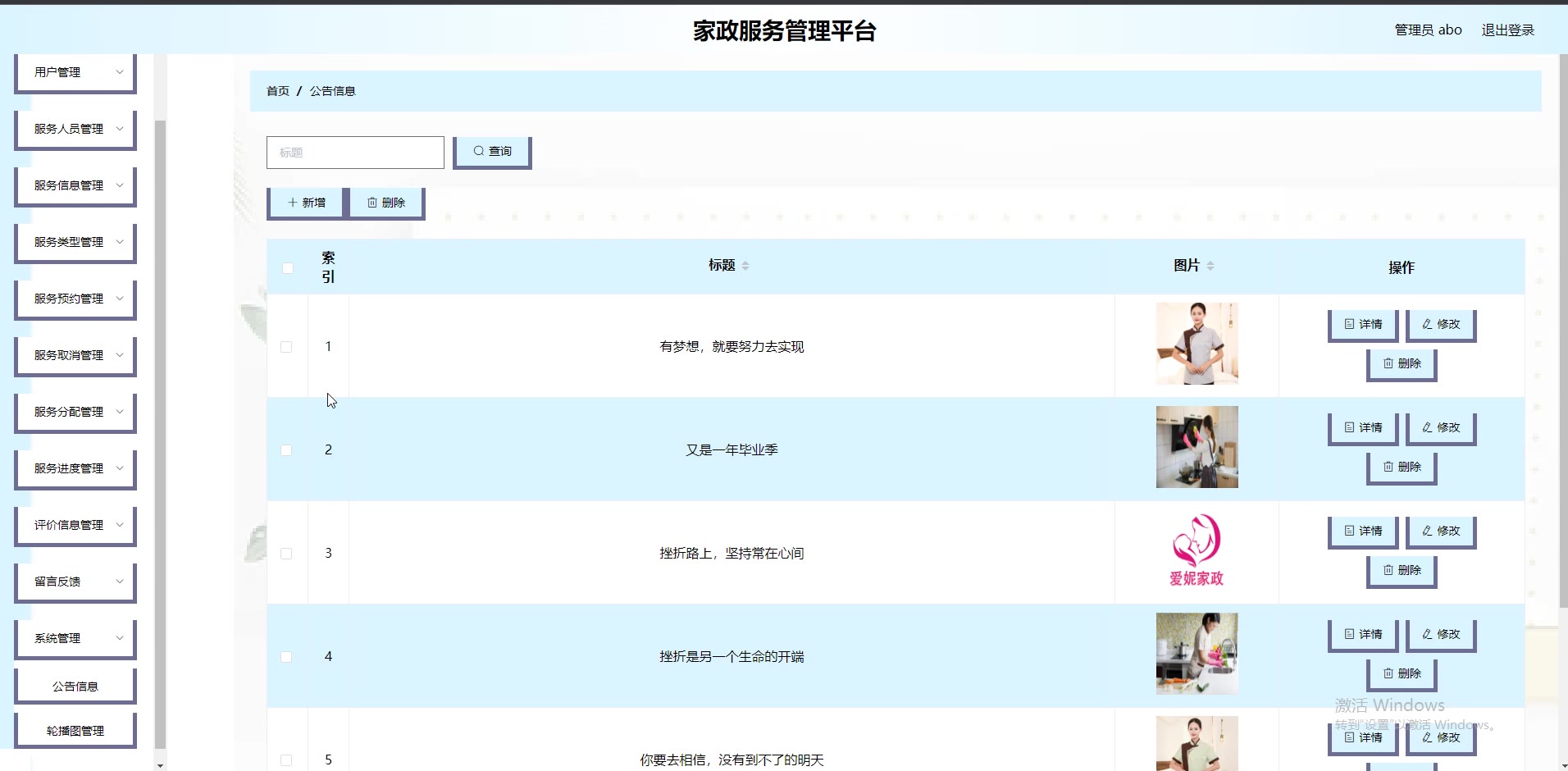Expand the 服务进度管理 sidebar menu

[75, 468]
